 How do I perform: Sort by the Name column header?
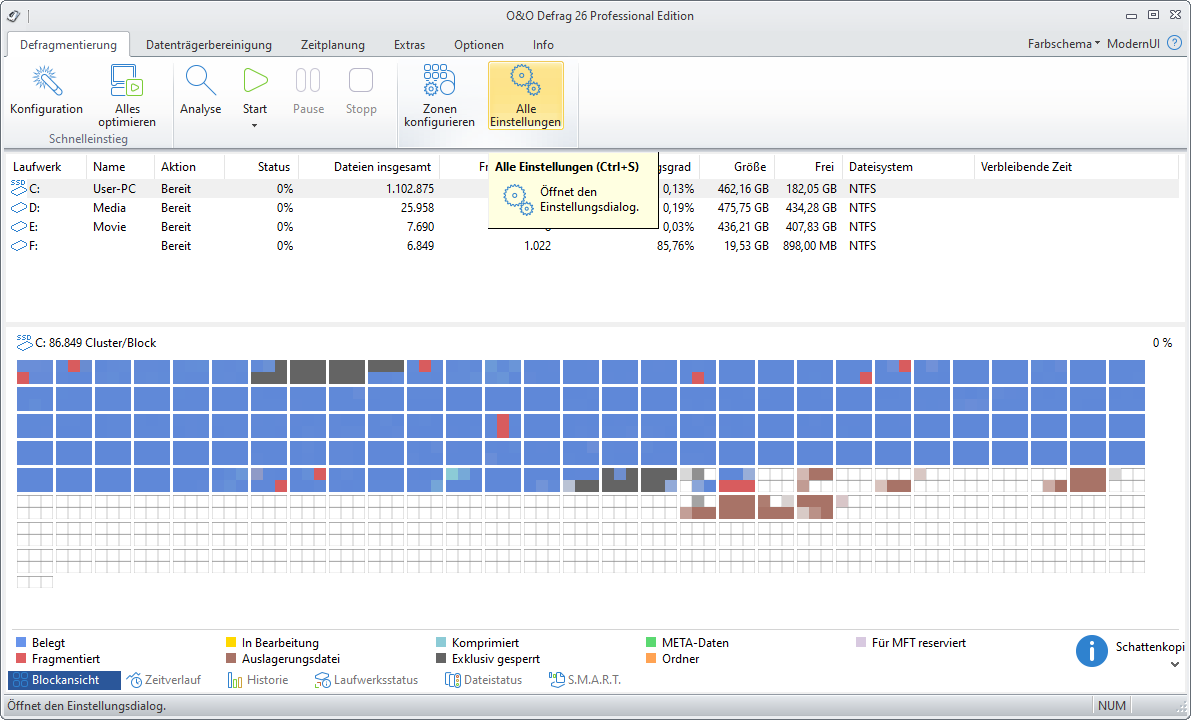pos(121,166)
